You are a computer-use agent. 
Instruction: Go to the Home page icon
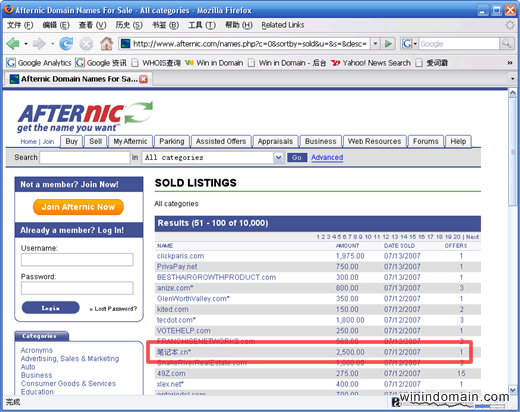(x=107, y=44)
